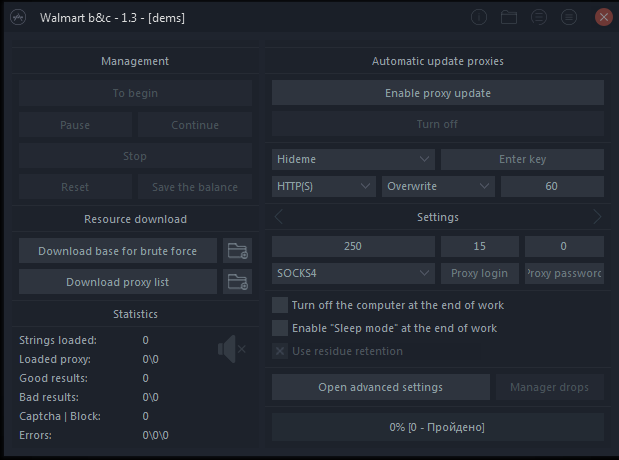Click the app logo icon in title bar
The height and width of the screenshot is (460, 619).
coord(18,17)
